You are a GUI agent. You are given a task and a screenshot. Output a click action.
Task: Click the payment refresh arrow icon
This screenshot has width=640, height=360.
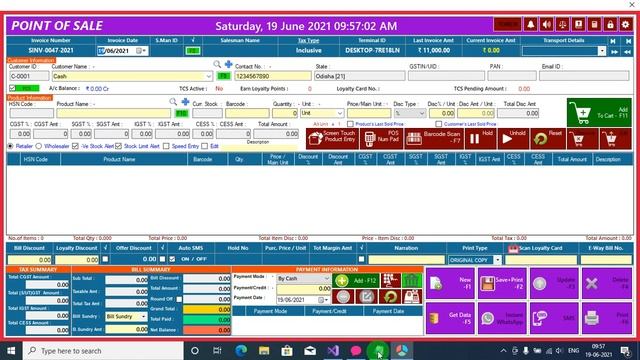(390, 297)
